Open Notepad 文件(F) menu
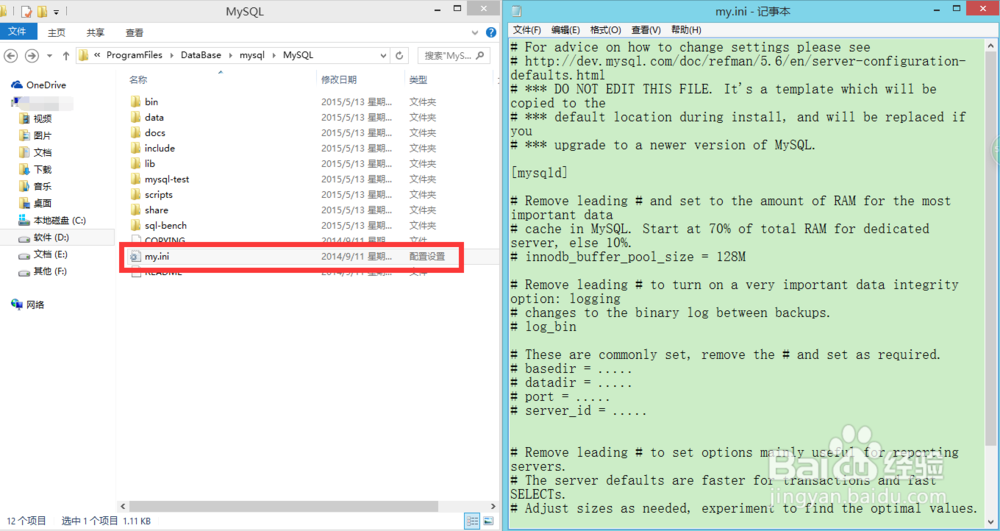 point(527,30)
